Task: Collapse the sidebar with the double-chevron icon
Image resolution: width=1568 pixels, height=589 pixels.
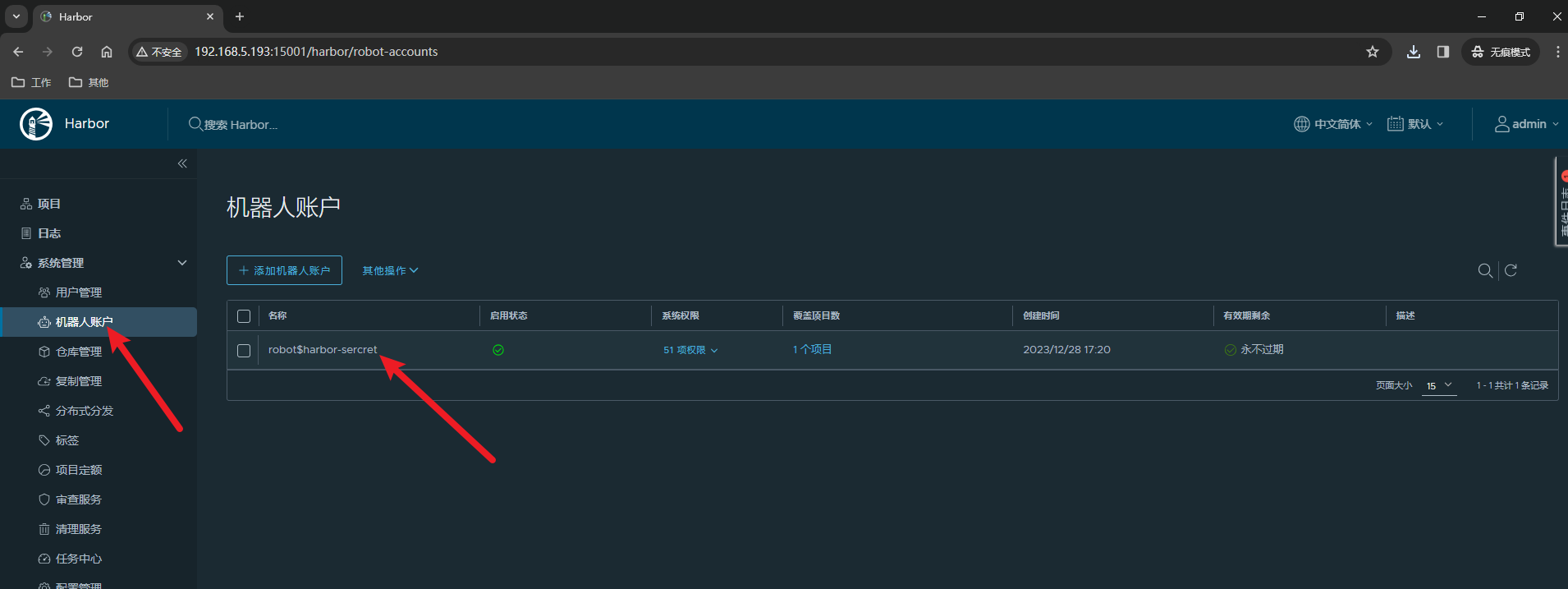Action: click(182, 163)
